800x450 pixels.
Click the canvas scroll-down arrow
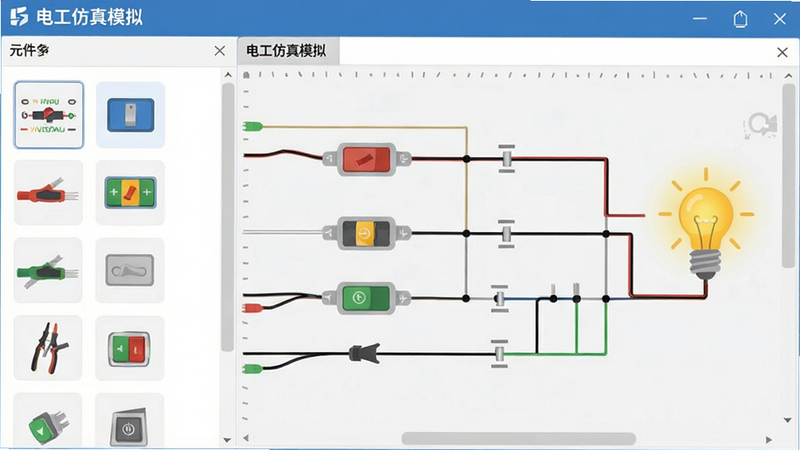tap(787, 420)
